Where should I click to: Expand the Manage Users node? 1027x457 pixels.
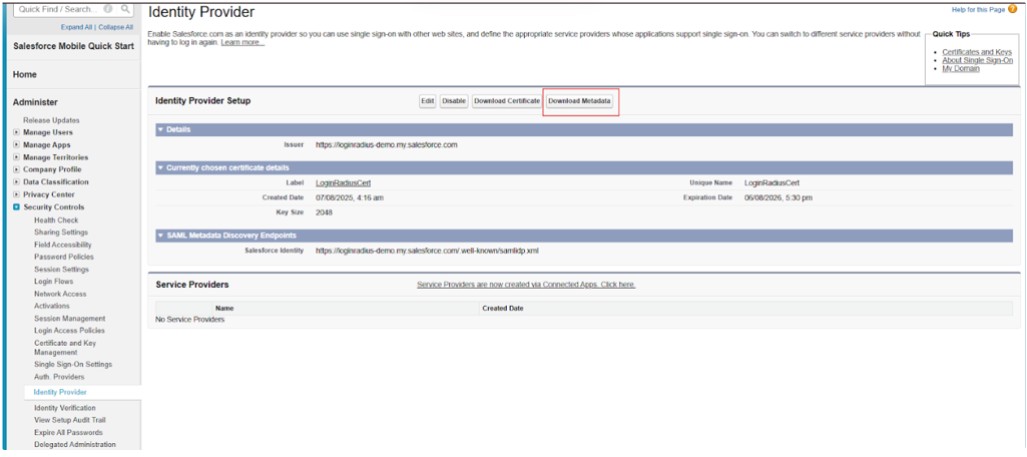tap(16, 132)
